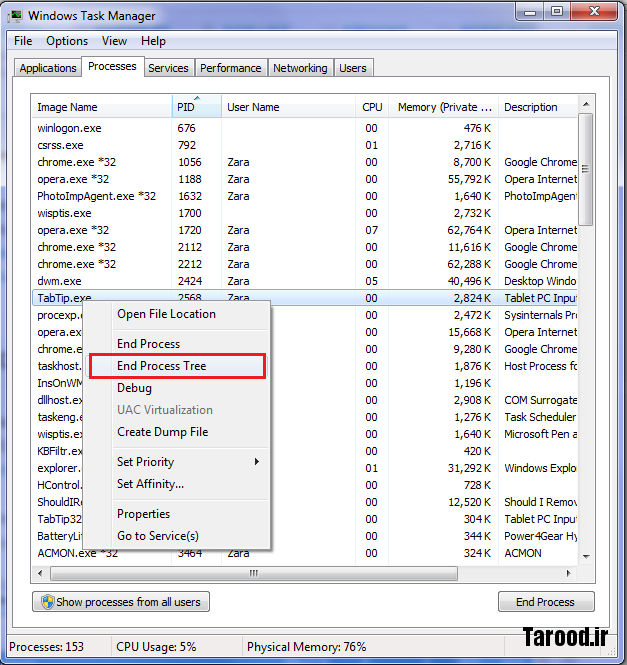Select the dwm.exe process
Image resolution: width=627 pixels, height=665 pixels.
305,281
